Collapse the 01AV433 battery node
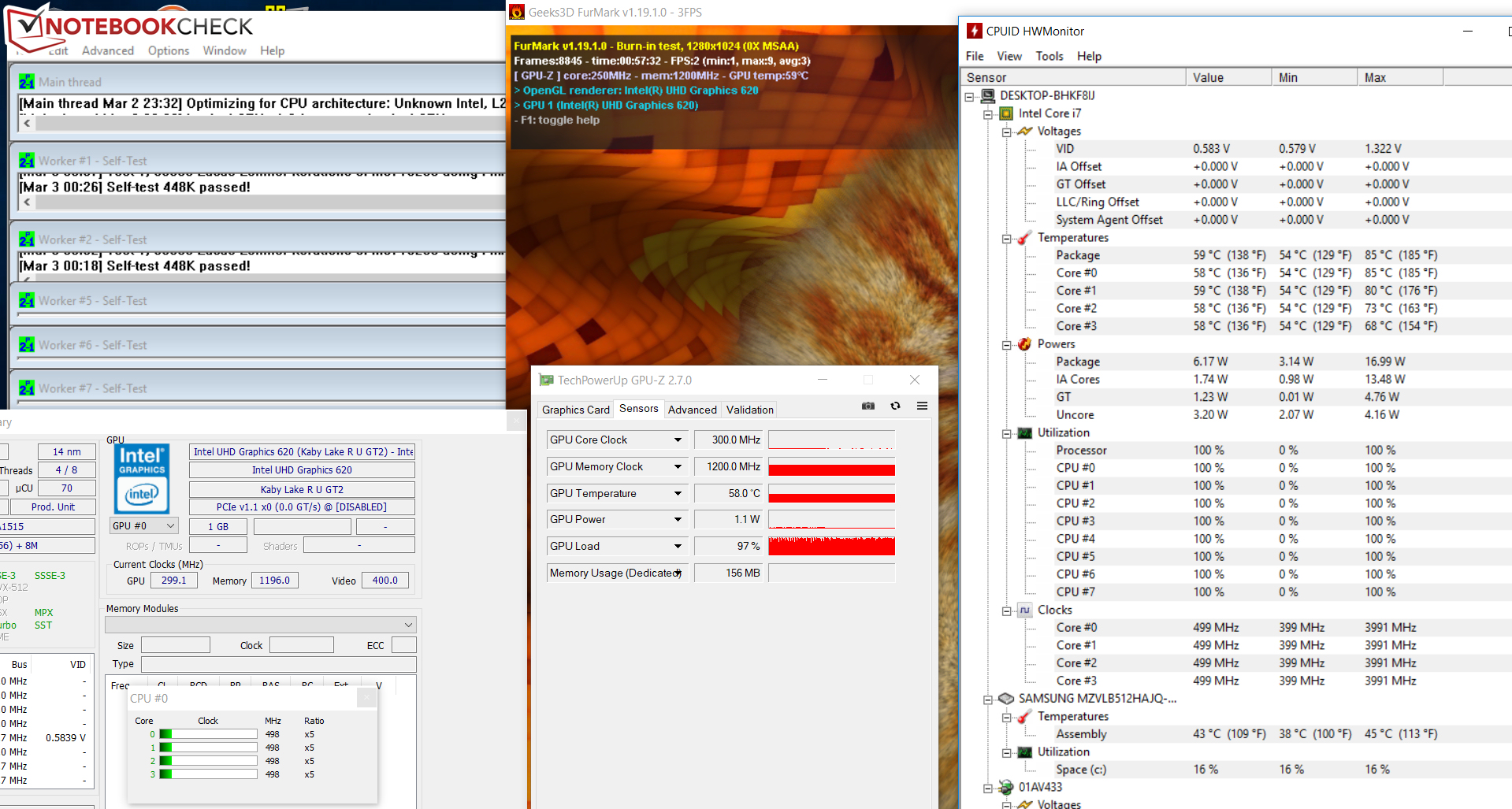1512x809 pixels. click(988, 788)
